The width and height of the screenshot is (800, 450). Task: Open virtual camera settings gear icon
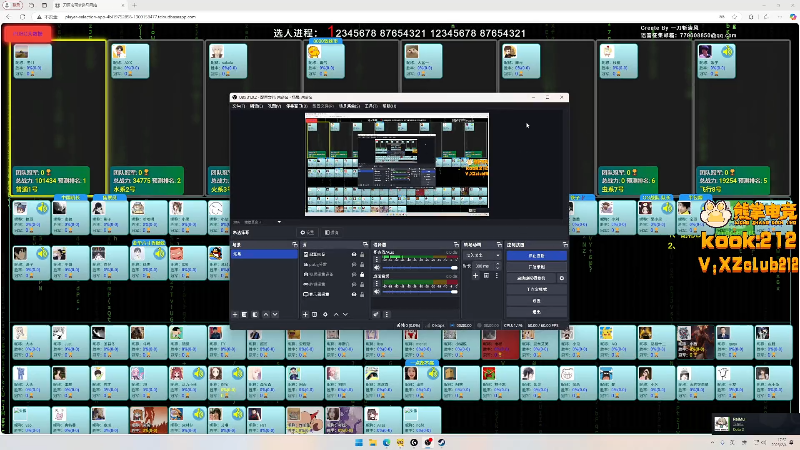[562, 278]
